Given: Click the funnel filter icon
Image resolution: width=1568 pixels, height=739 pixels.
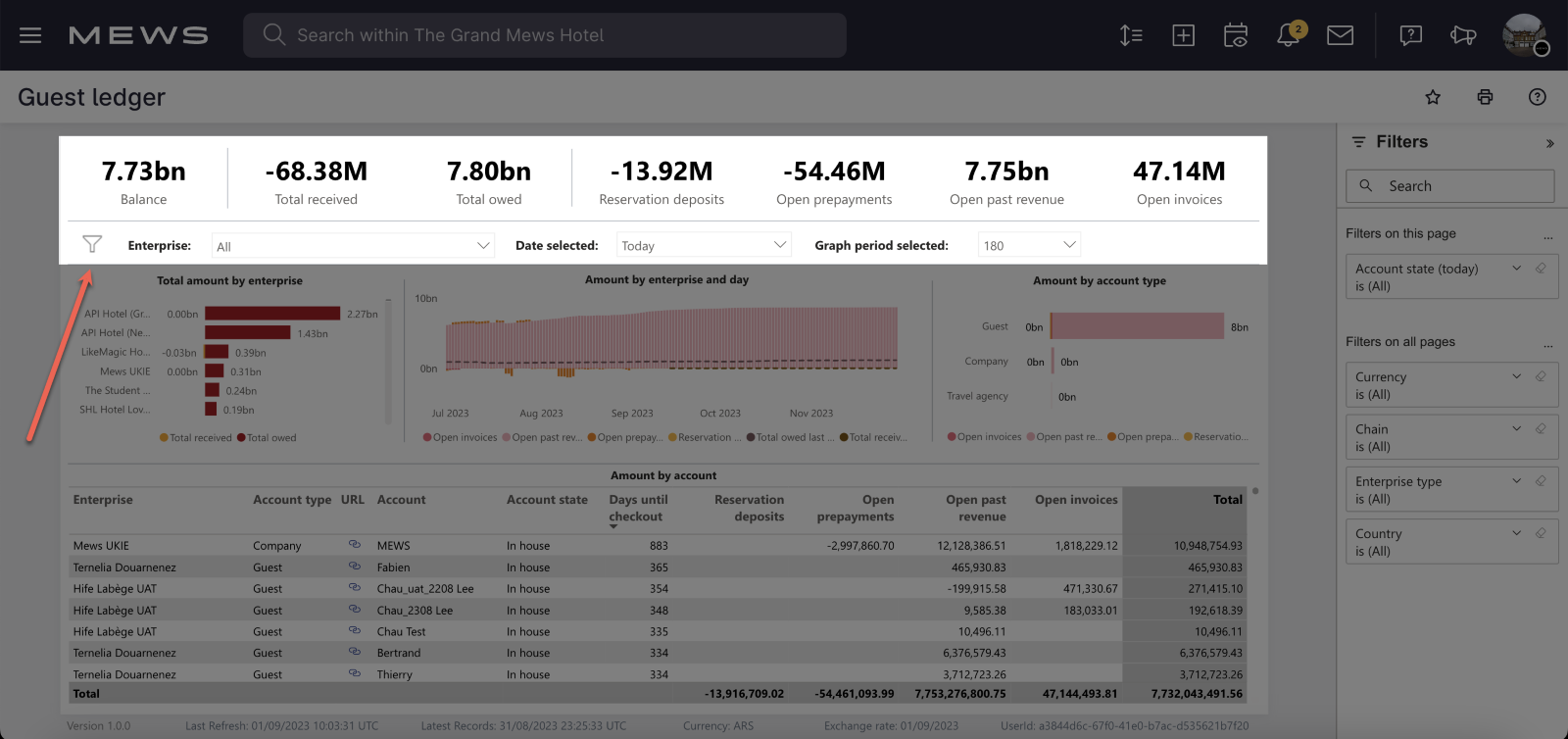Looking at the screenshot, I should (92, 244).
